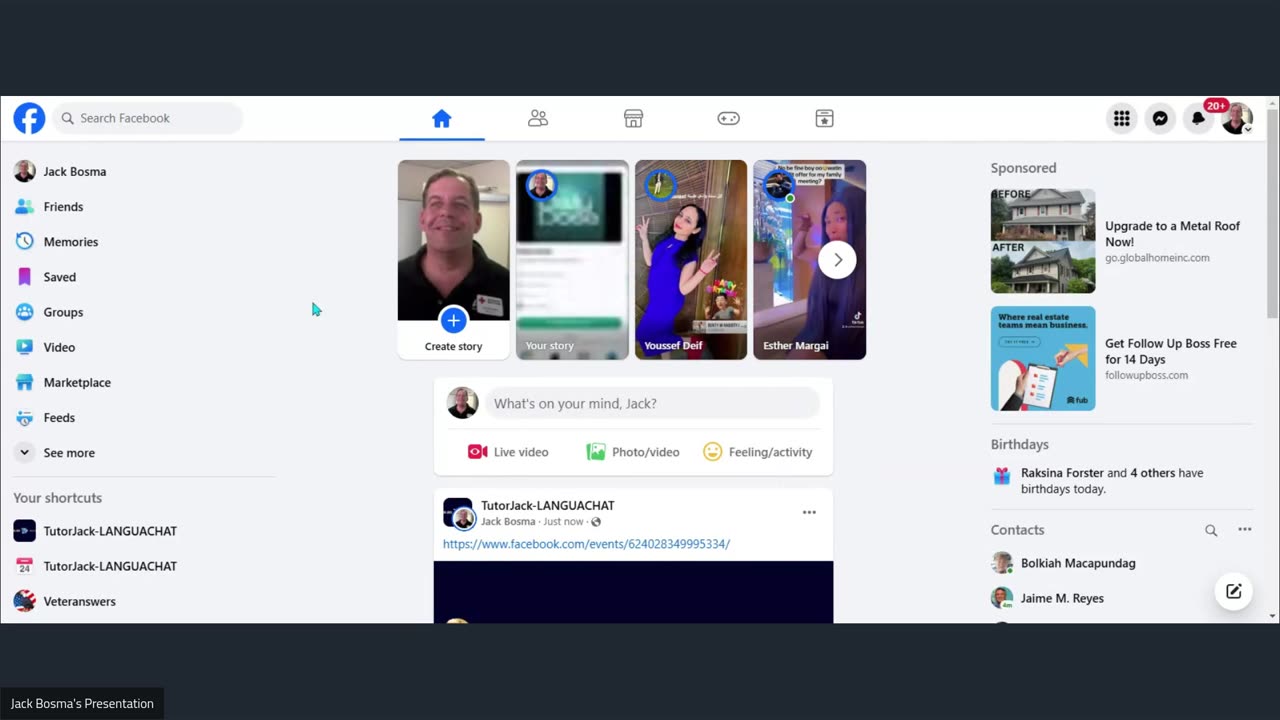Click the metal roof before/after ad image
This screenshot has height=720, width=1280.
(1043, 241)
